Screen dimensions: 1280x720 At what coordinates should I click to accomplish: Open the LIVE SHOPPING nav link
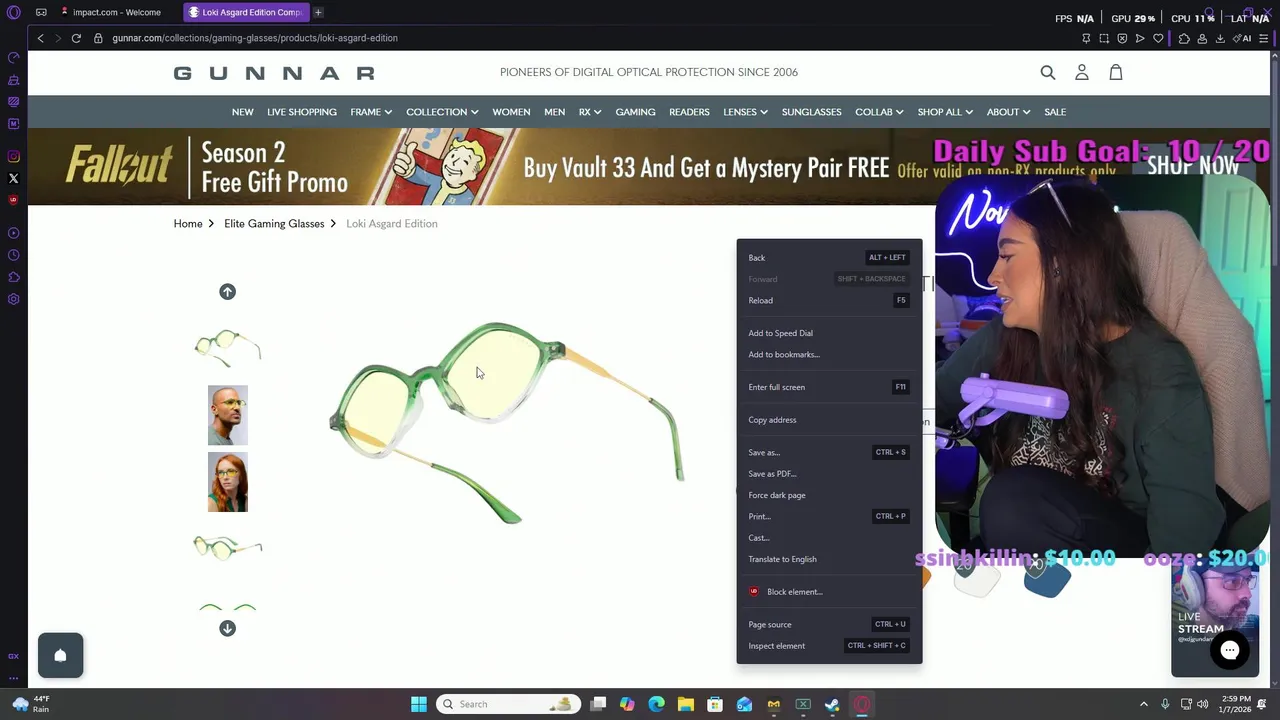pos(302,112)
